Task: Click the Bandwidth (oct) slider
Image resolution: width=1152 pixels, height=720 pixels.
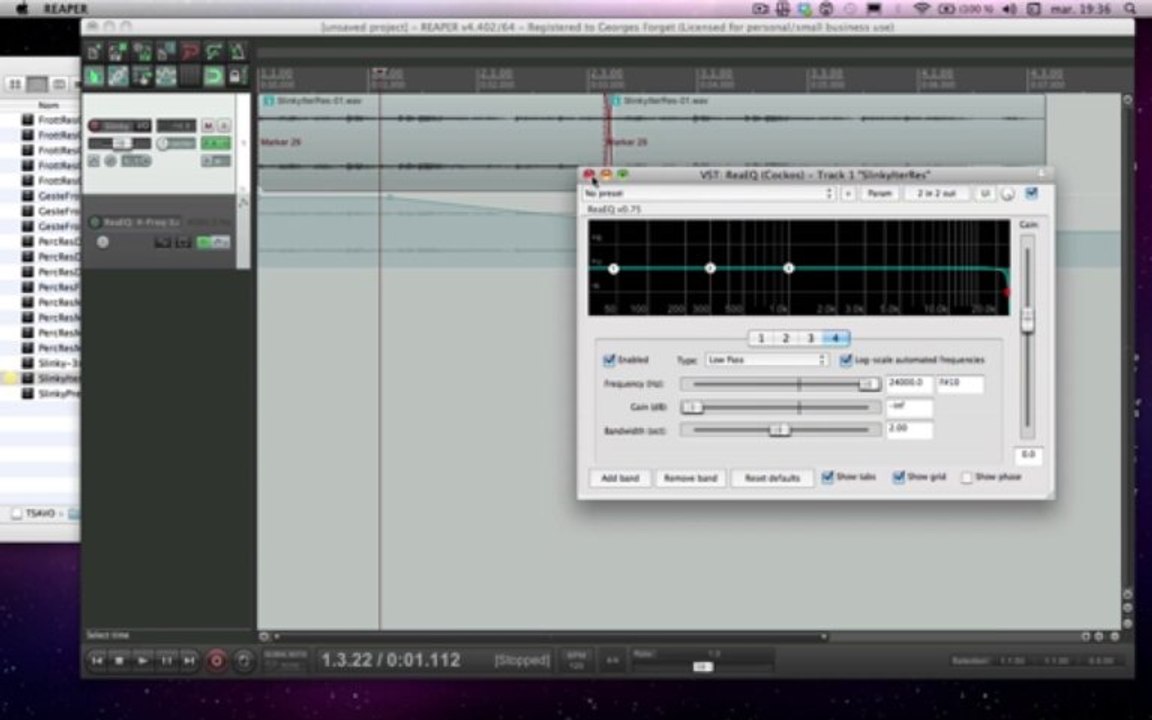Action: click(780, 430)
